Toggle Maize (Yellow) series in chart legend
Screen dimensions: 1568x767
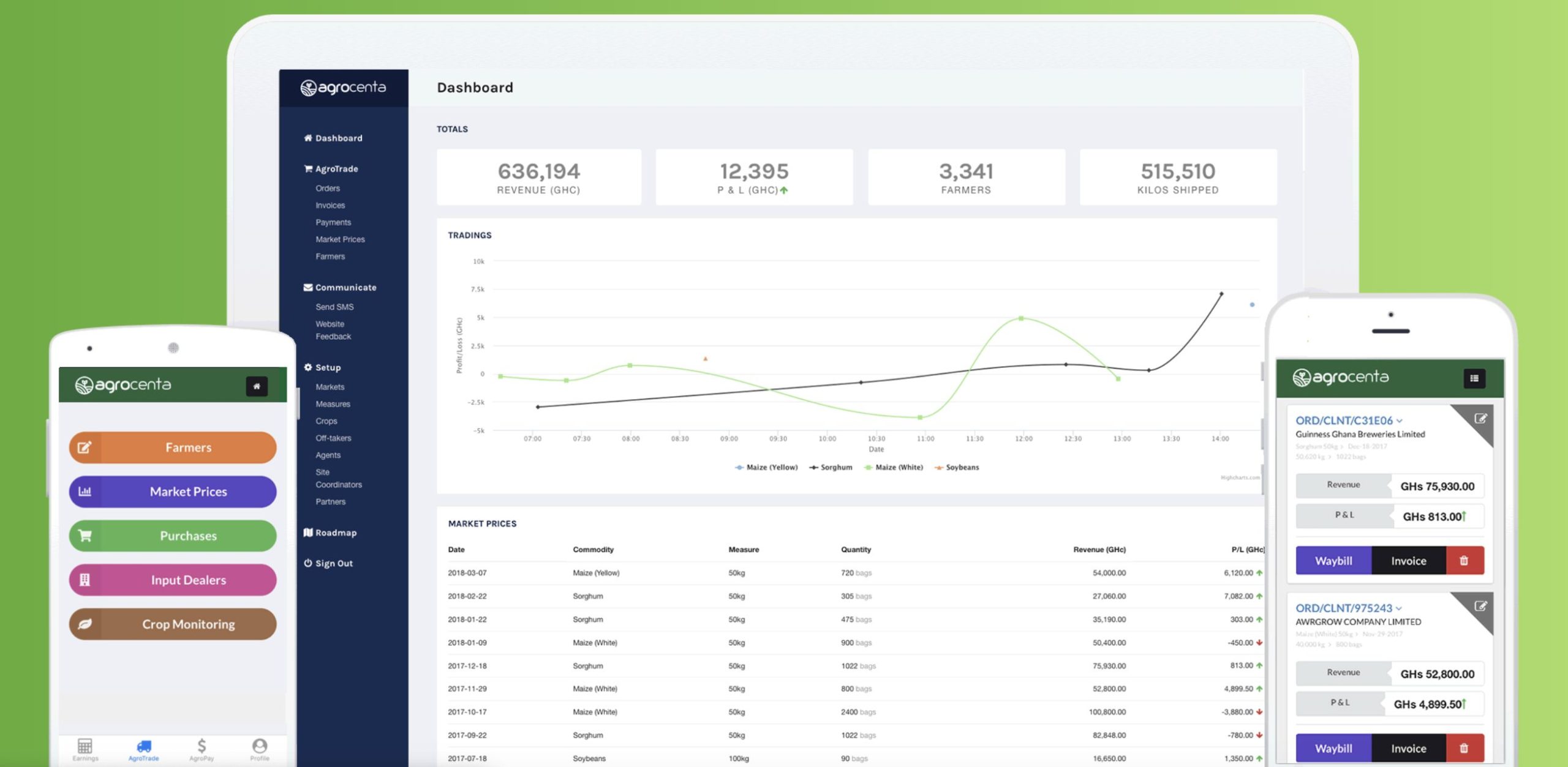(766, 468)
